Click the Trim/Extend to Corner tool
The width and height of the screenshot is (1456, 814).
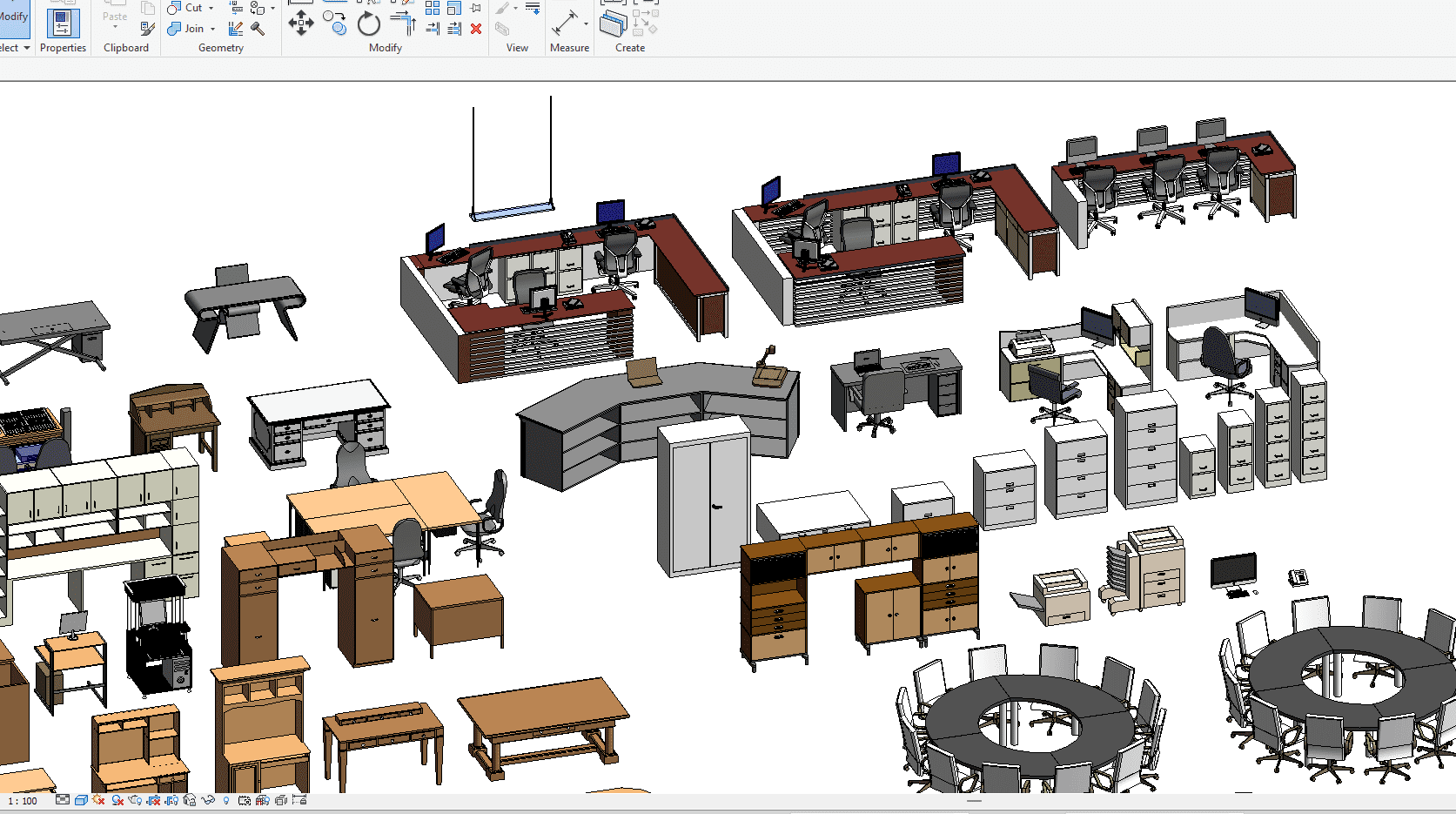click(403, 22)
